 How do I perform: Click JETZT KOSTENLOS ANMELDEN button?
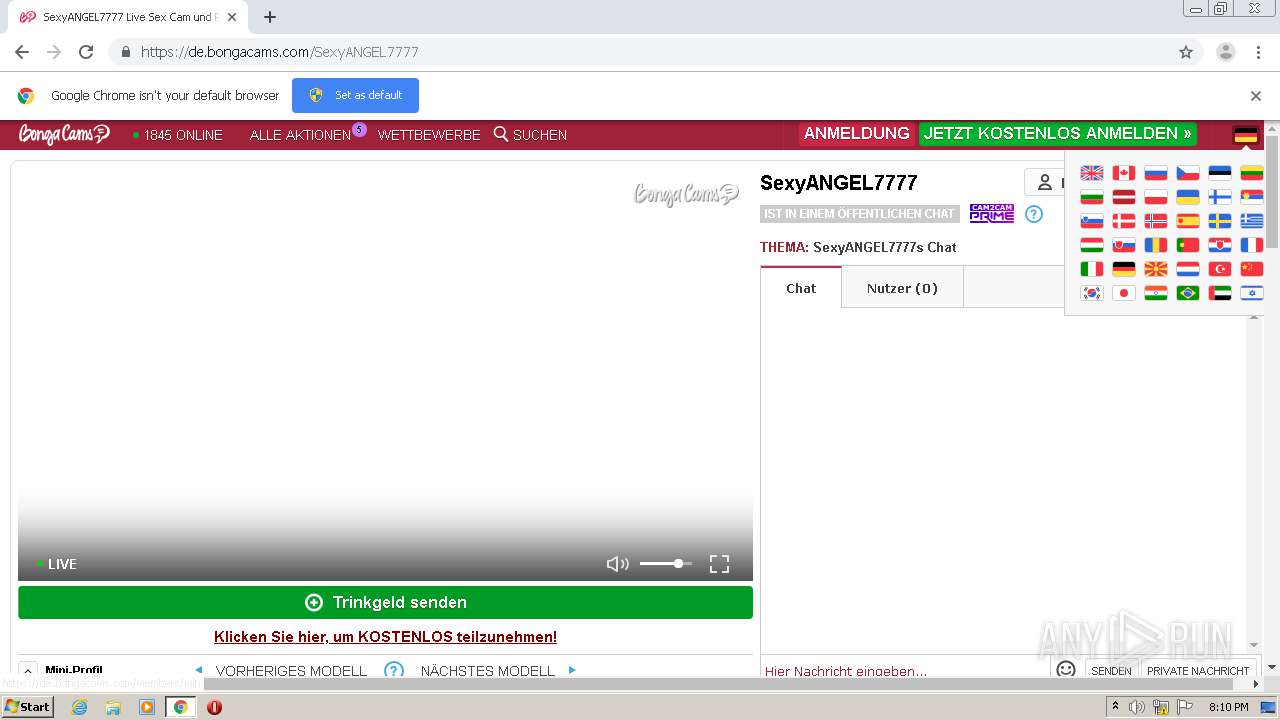tap(1058, 133)
